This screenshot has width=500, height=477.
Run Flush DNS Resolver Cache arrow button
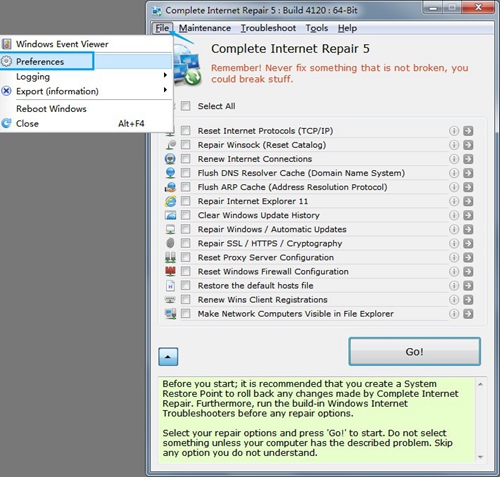[468, 173]
